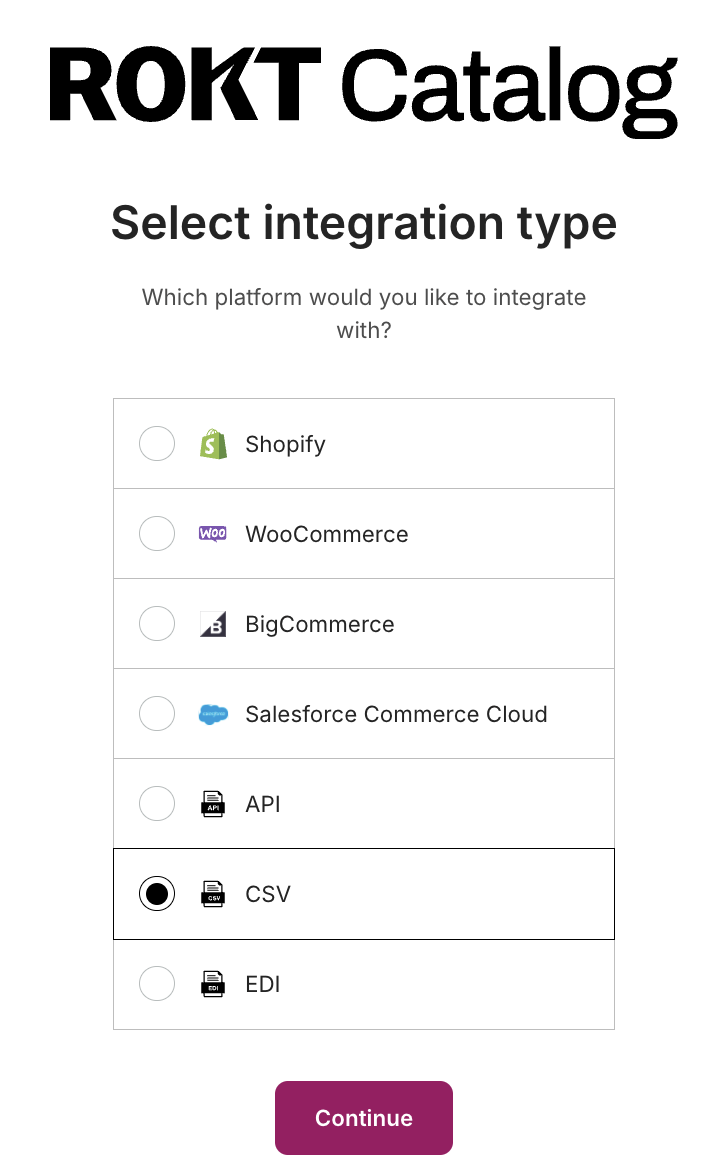
Task: Click the ROKT Catalog logo
Action: click(x=363, y=90)
